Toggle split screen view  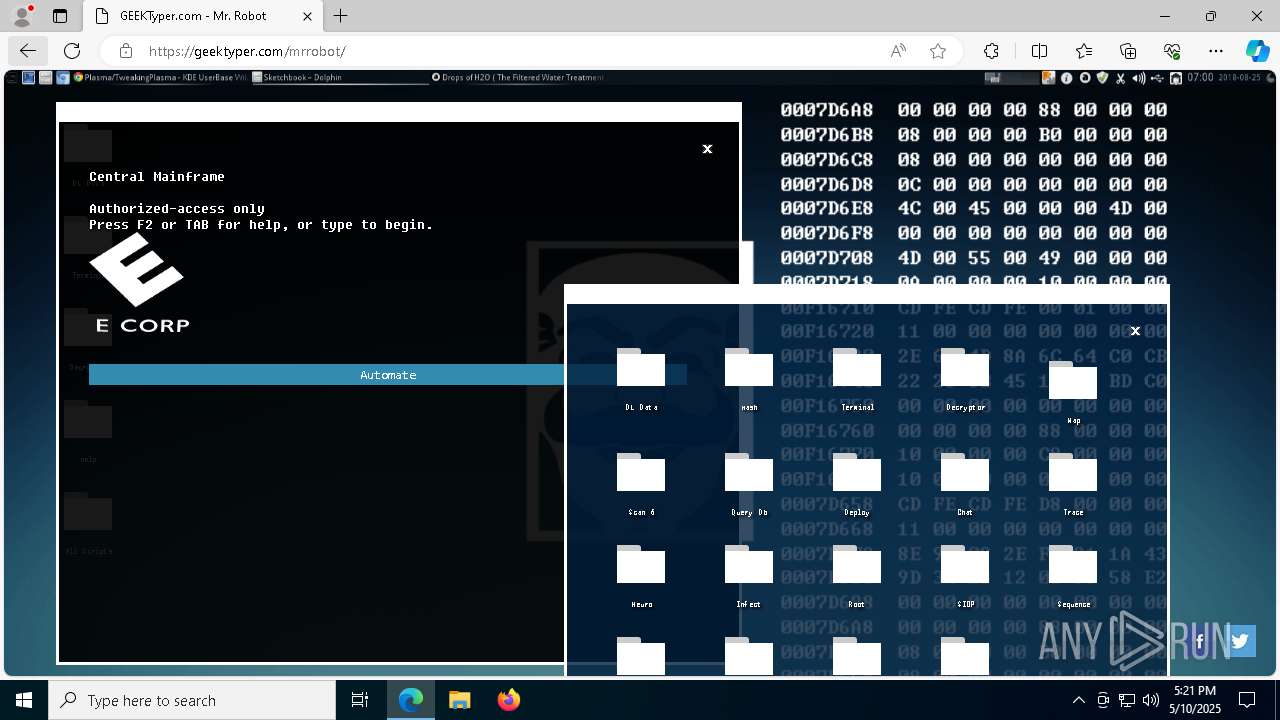click(x=1039, y=51)
